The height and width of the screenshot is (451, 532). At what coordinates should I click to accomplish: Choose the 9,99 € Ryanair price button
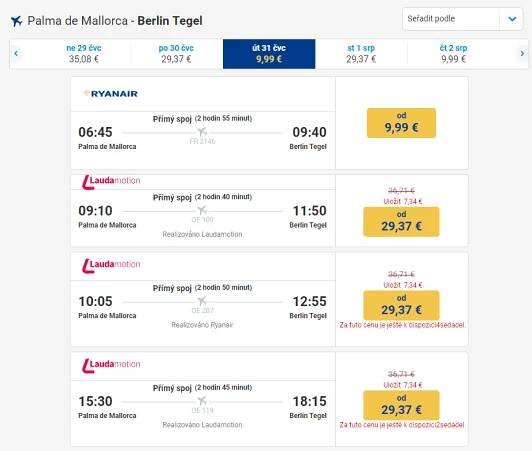(x=401, y=123)
